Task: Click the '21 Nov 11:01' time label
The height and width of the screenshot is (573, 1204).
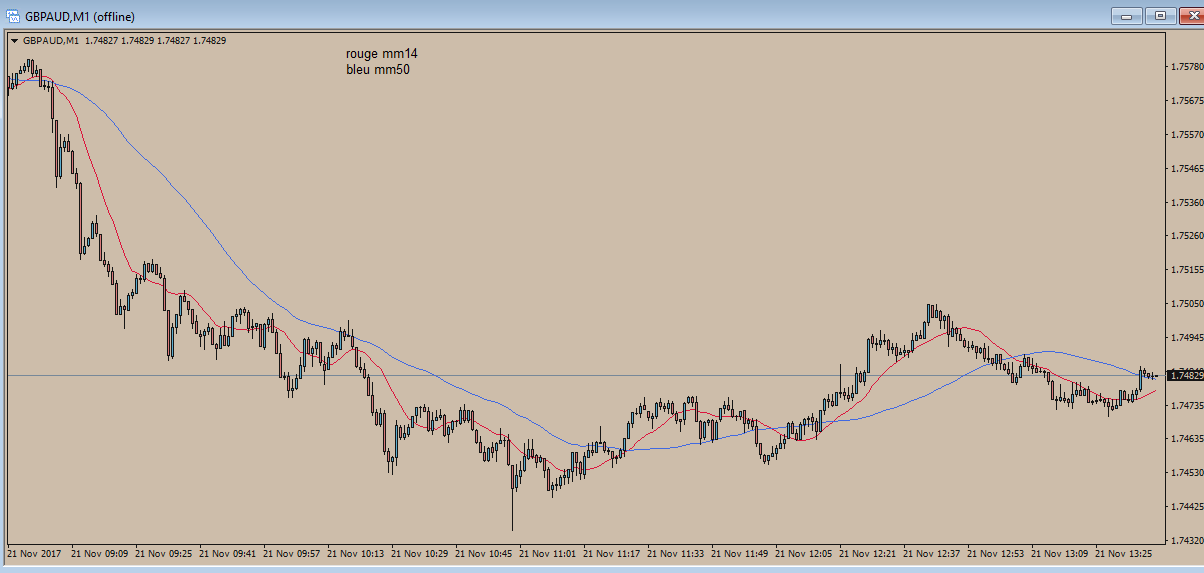Action: pyautogui.click(x=549, y=553)
